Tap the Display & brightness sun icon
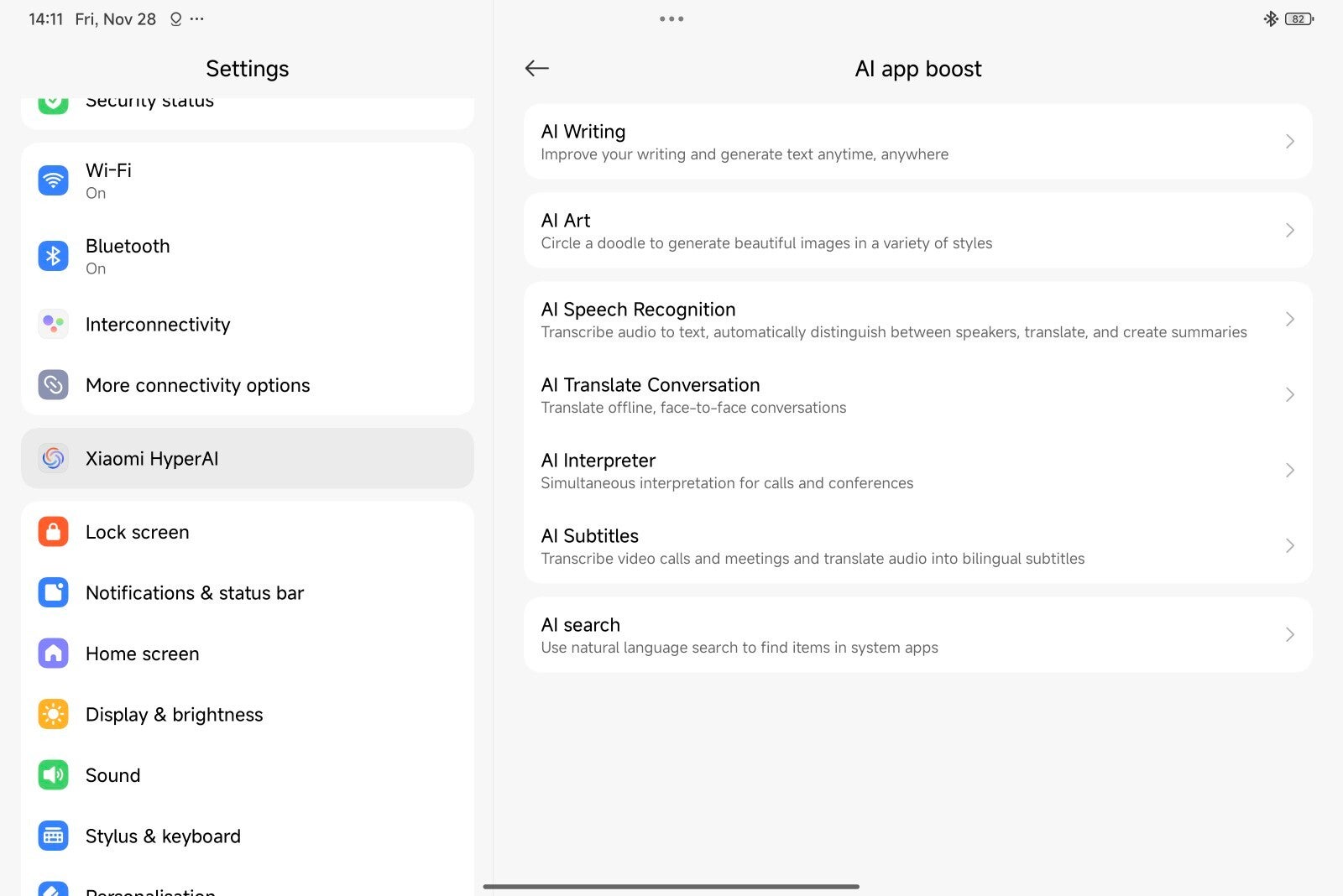Screen dimensions: 1343x896 pos(53,714)
